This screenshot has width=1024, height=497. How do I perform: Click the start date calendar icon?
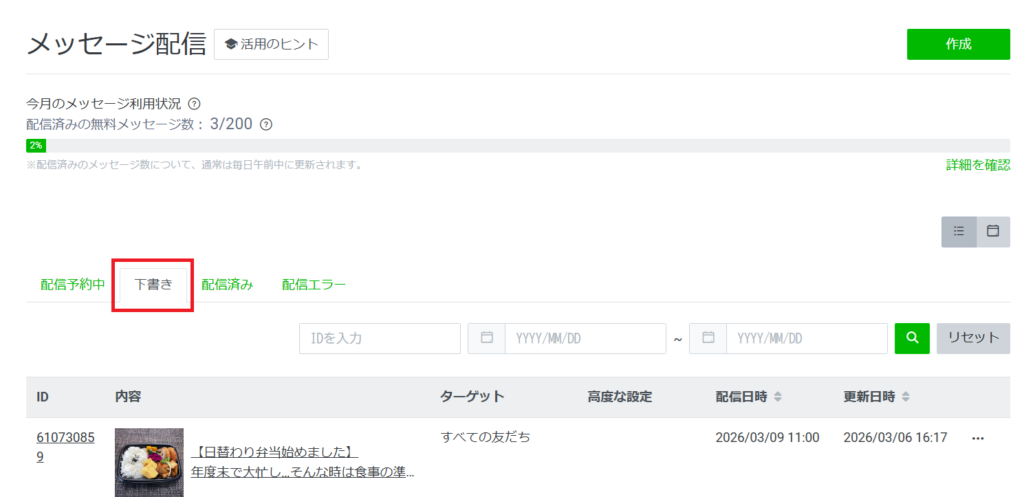[x=487, y=338]
